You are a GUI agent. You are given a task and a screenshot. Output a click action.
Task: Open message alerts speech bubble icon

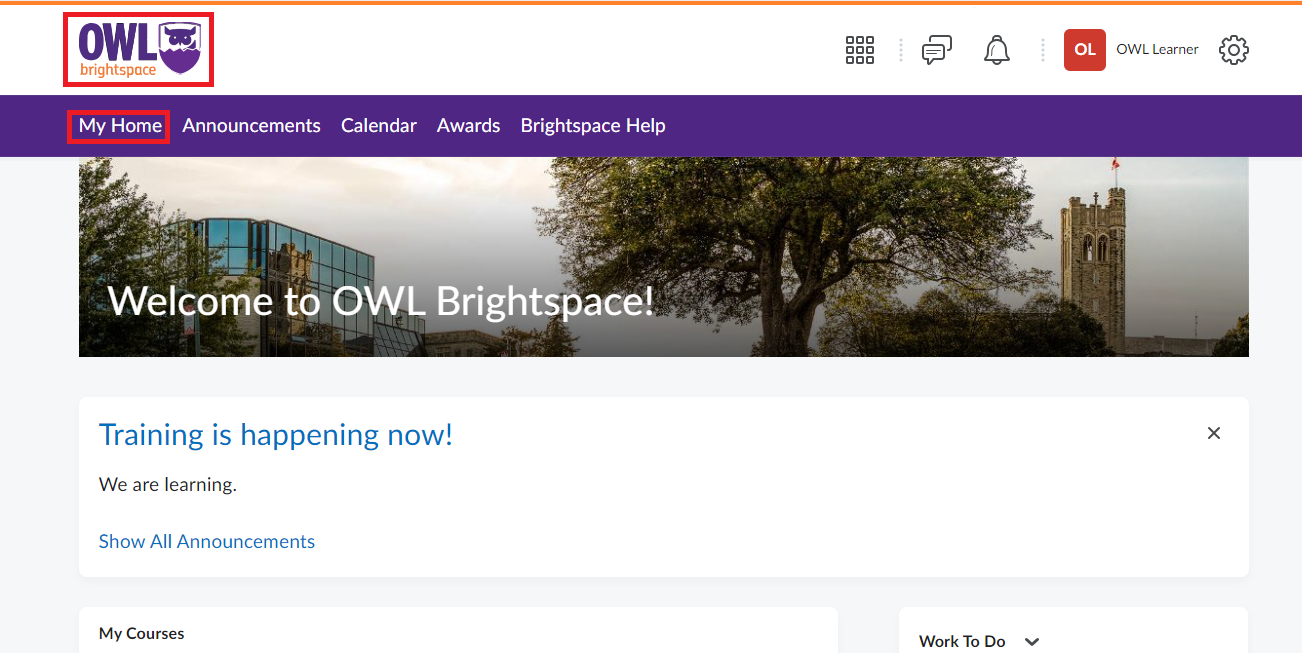point(936,50)
